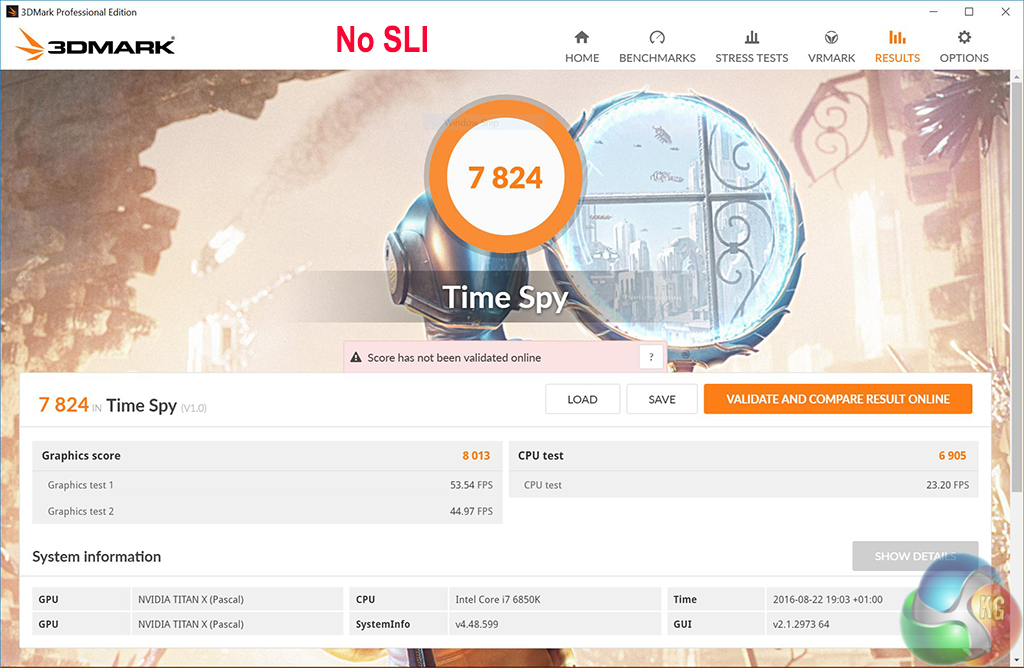Click Validate and Compare Result Online

click(x=838, y=399)
